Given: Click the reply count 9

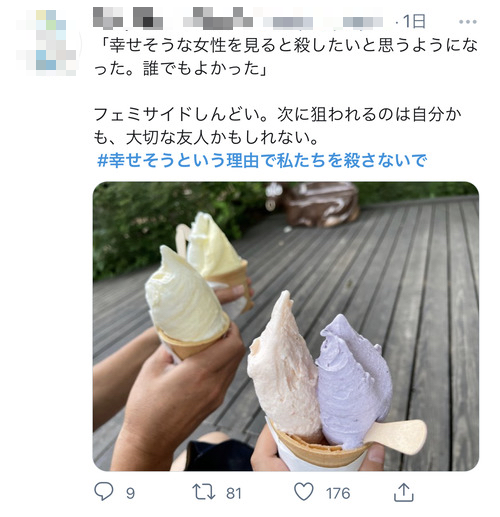Looking at the screenshot, I should click(130, 493).
